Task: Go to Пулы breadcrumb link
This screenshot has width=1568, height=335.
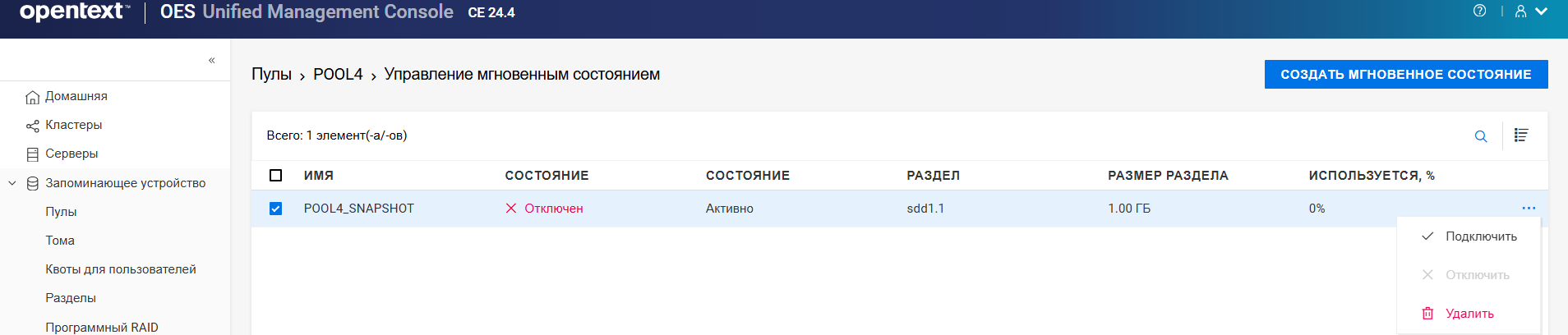Action: coord(271,75)
